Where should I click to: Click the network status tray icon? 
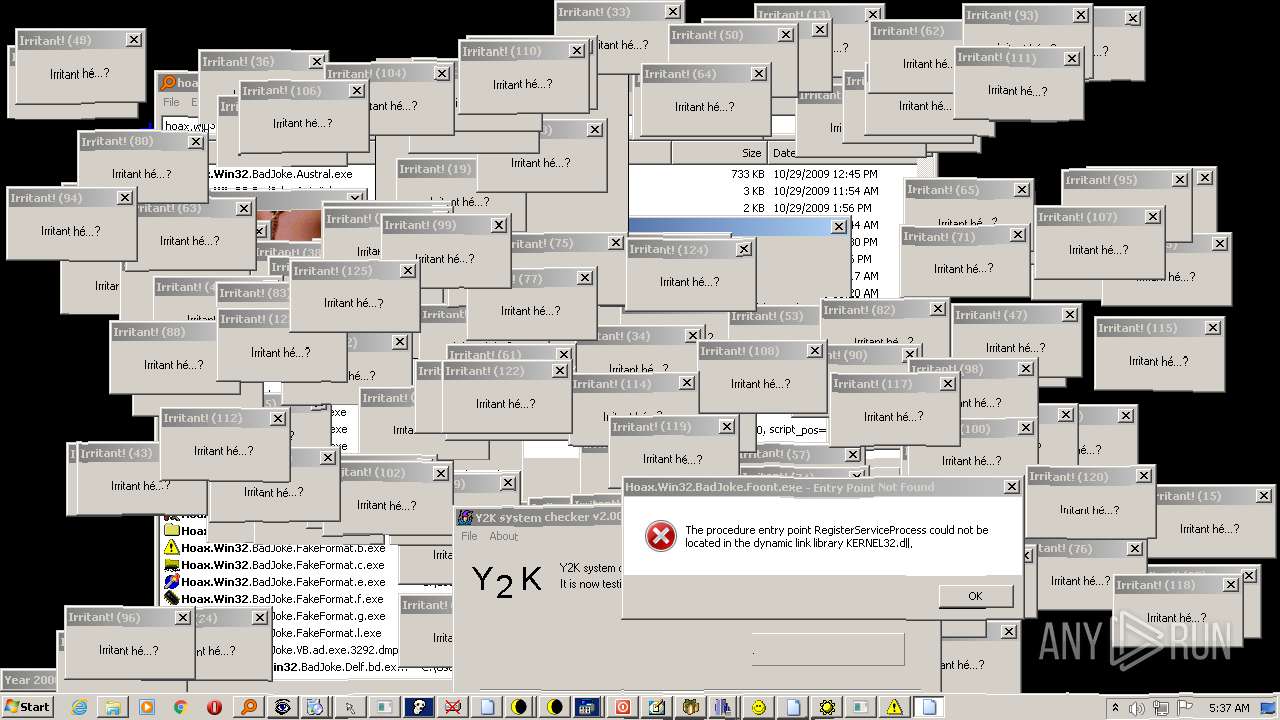click(x=1161, y=708)
